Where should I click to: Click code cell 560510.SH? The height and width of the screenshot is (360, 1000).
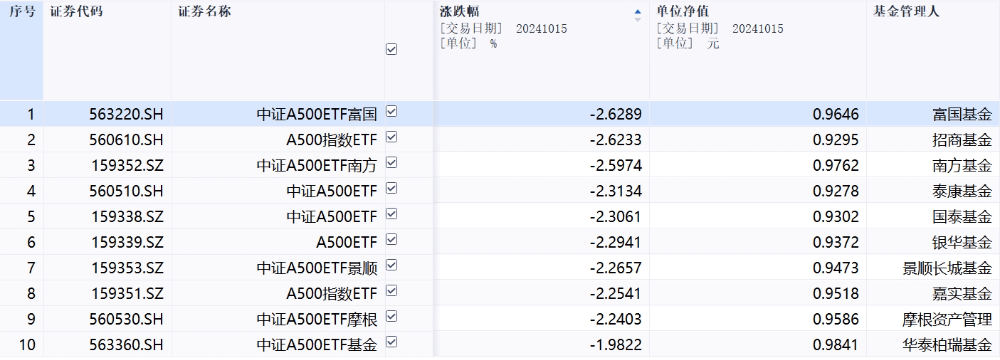coord(127,191)
